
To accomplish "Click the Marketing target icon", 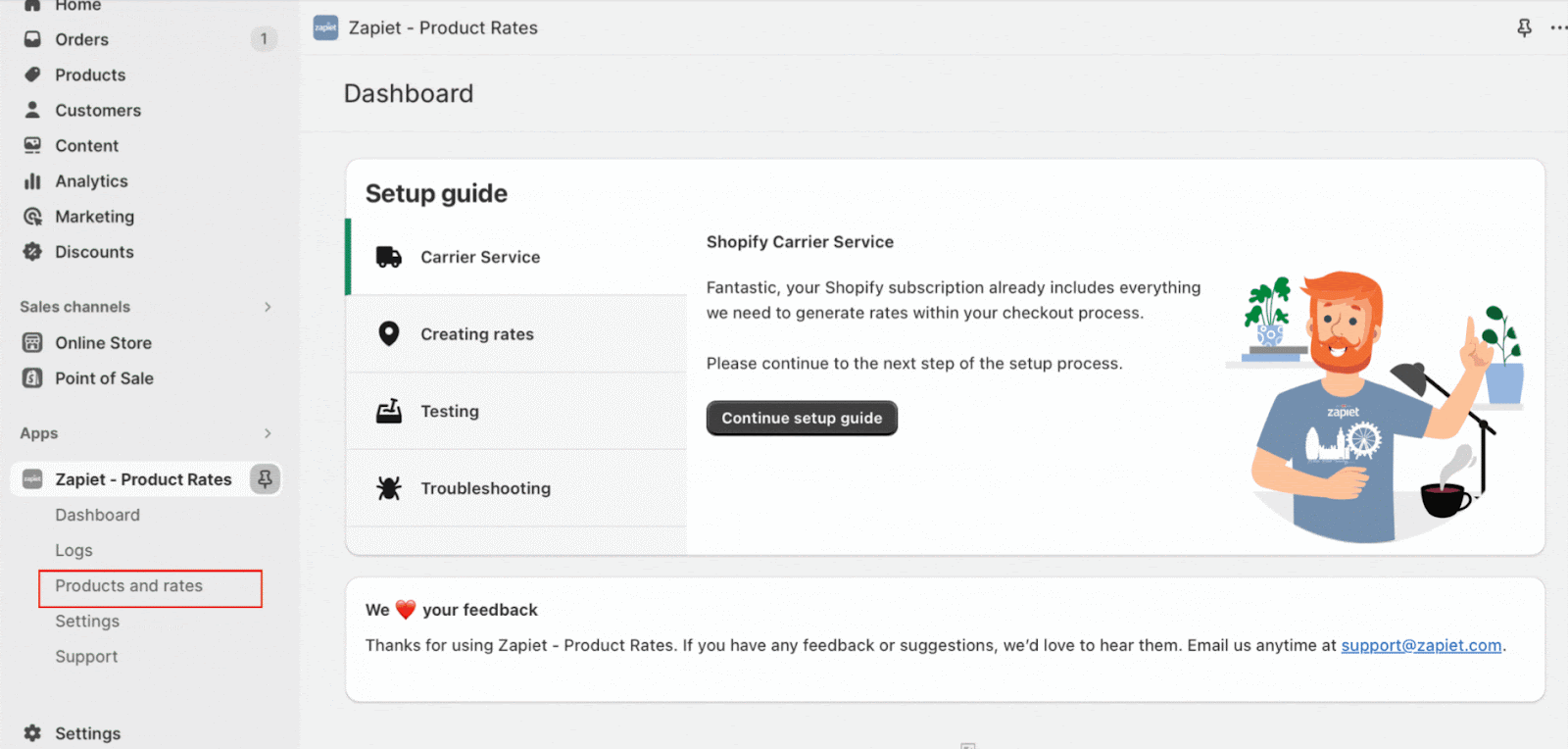I will (x=32, y=217).
